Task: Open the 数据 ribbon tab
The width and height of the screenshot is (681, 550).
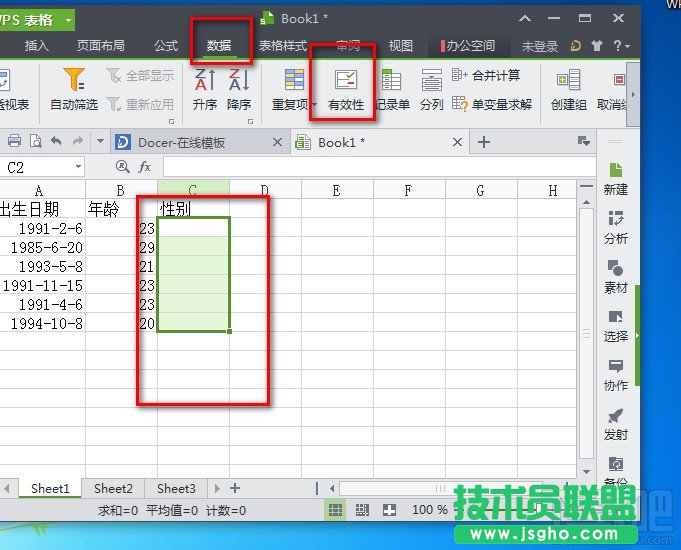Action: pyautogui.click(x=219, y=46)
